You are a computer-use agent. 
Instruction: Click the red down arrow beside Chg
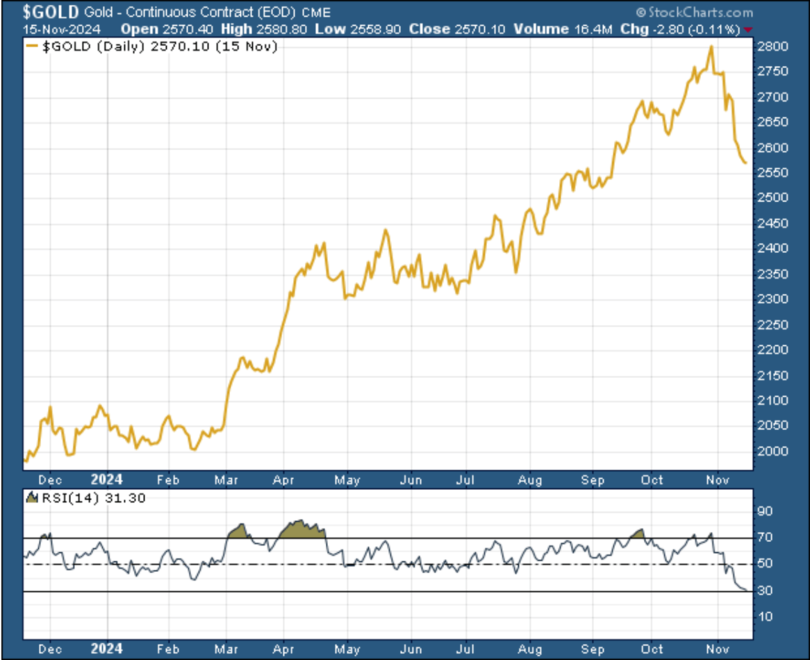coord(747,30)
